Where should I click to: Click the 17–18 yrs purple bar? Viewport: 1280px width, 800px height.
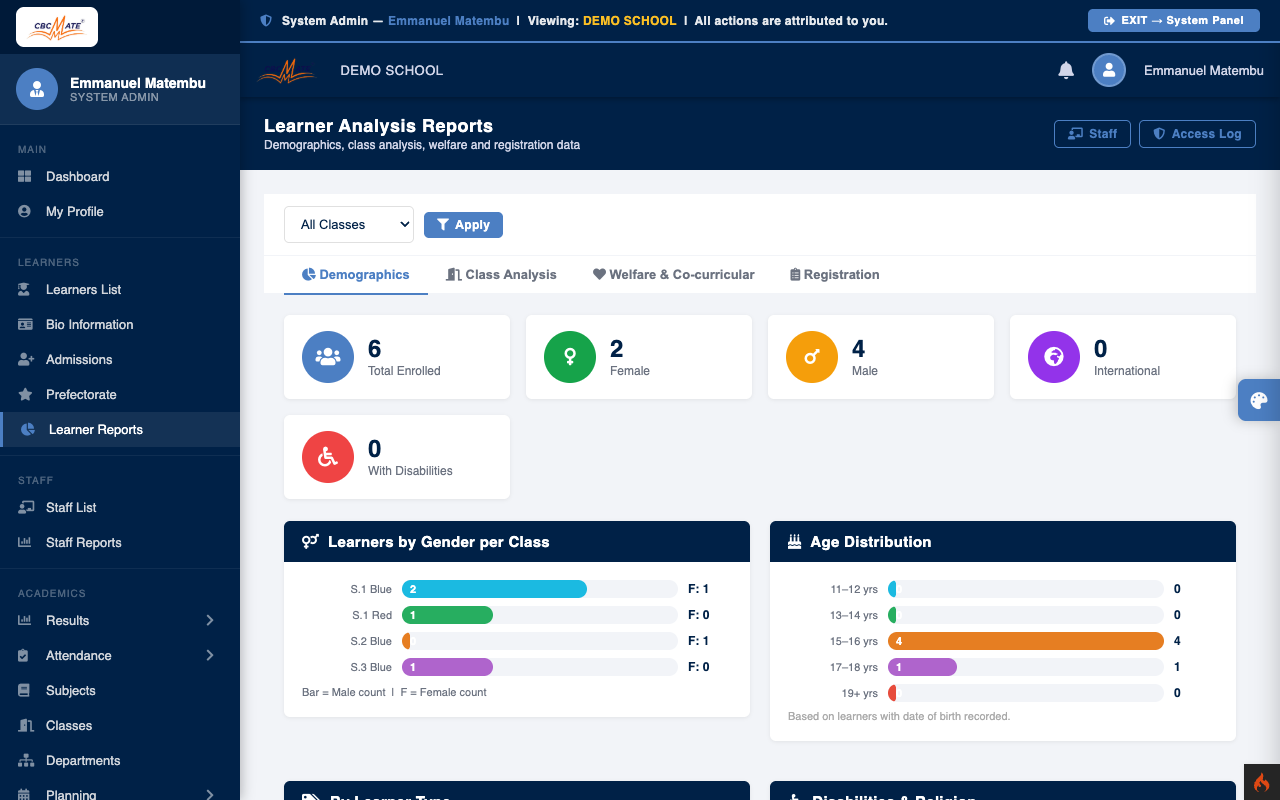922,667
